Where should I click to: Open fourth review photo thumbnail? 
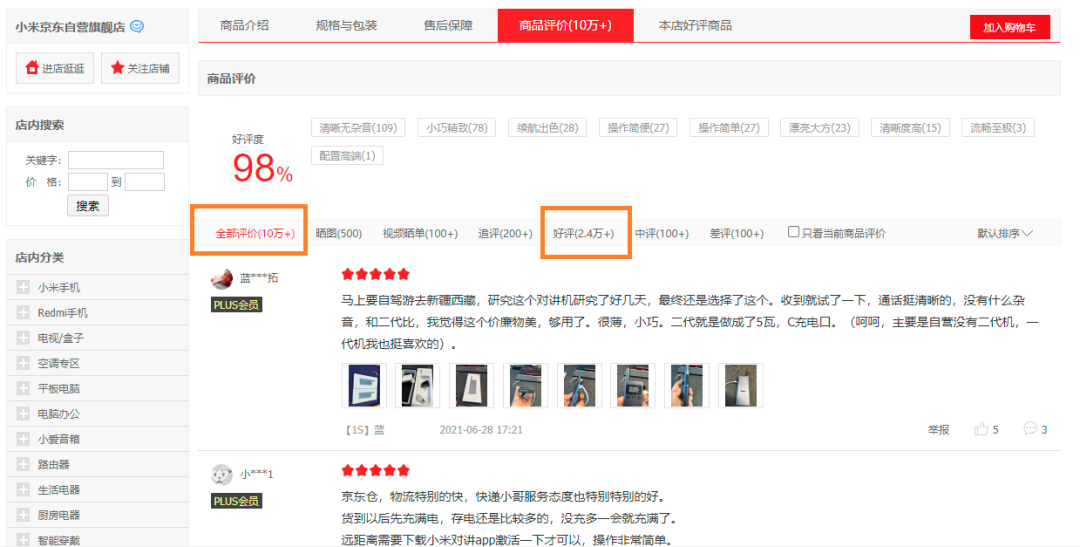pos(526,385)
